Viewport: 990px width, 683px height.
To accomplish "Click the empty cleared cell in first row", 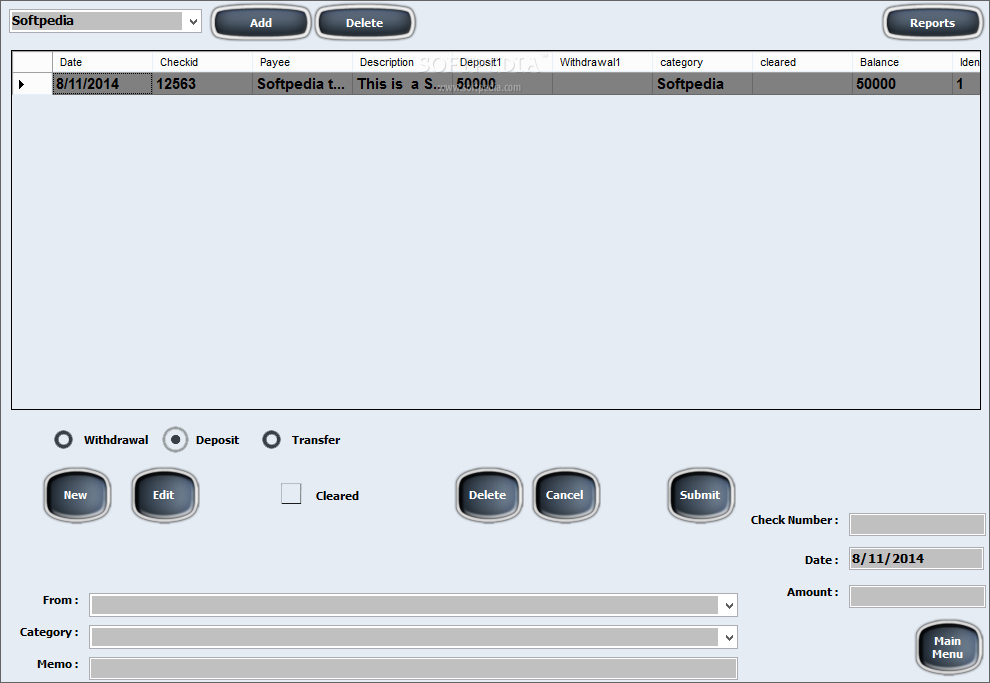I will [802, 84].
